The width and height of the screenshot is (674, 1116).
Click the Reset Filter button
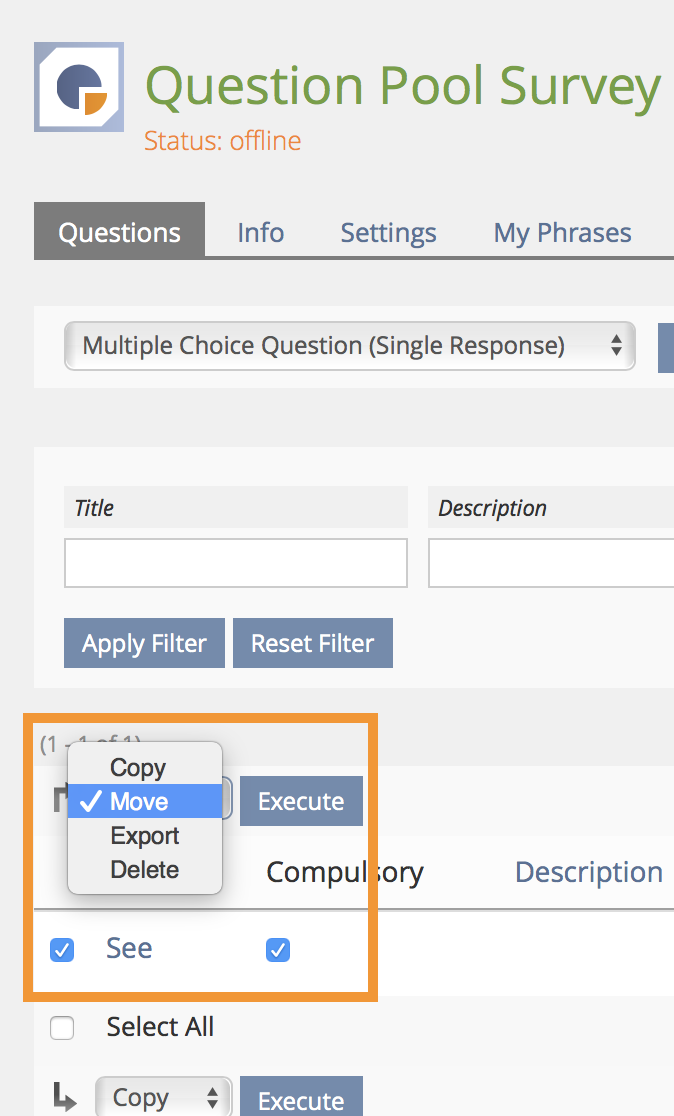coord(312,643)
